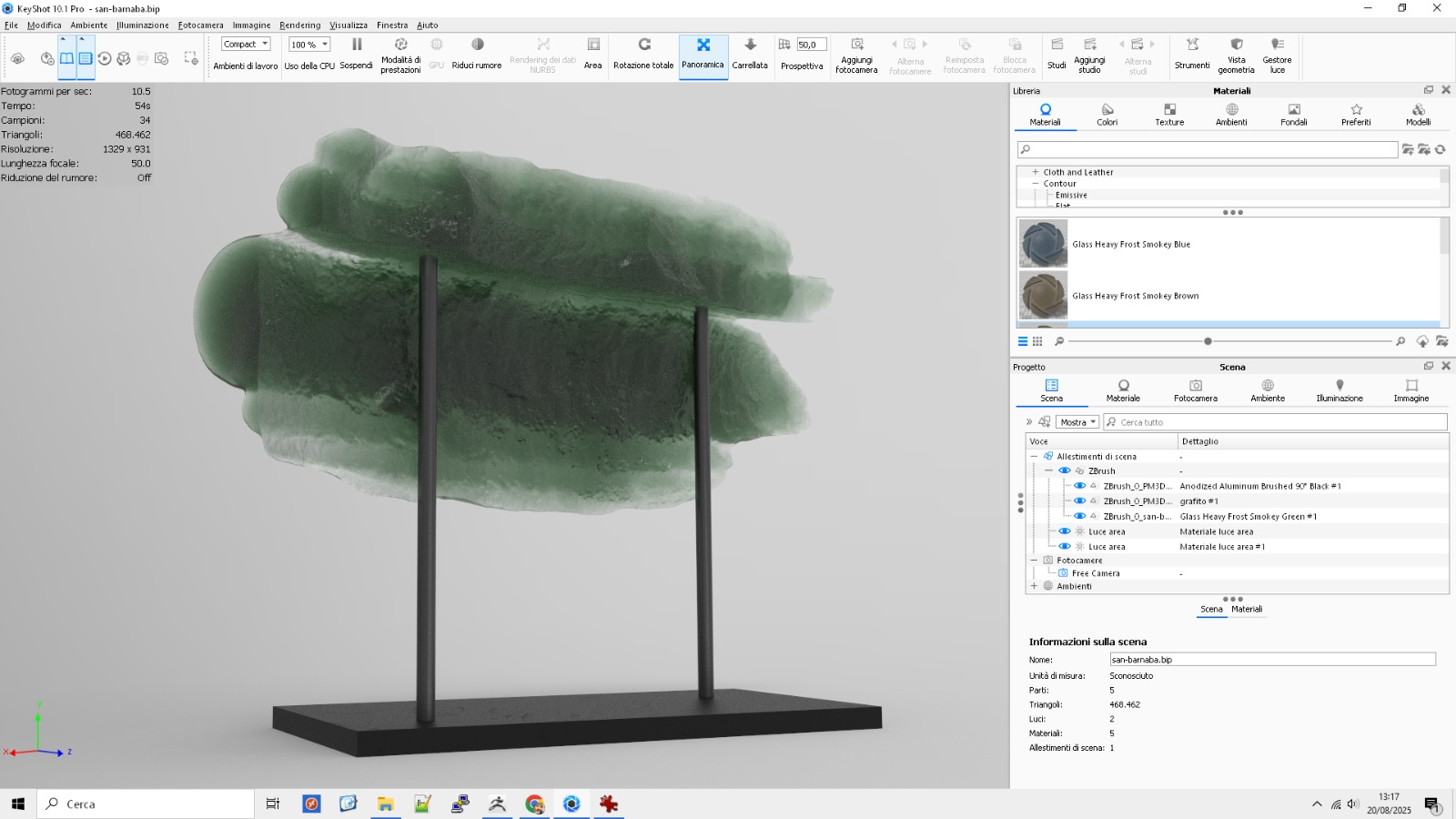Click the Area render region icon

coord(593,45)
